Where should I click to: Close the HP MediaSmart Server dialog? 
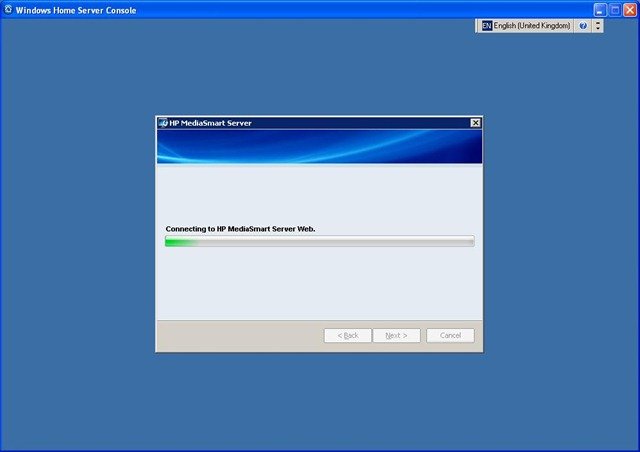coord(476,123)
